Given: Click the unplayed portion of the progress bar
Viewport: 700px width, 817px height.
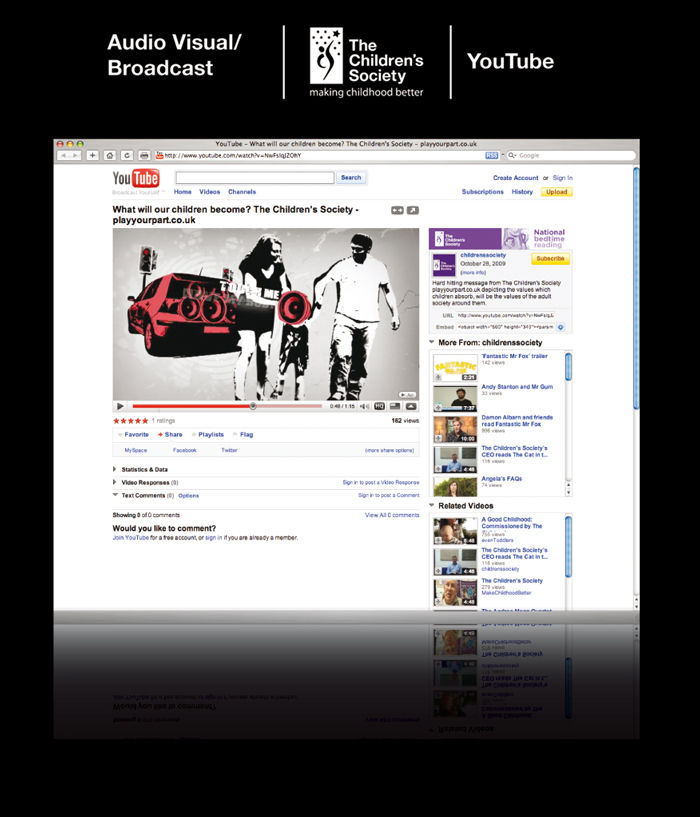Looking at the screenshot, I should click(289, 406).
